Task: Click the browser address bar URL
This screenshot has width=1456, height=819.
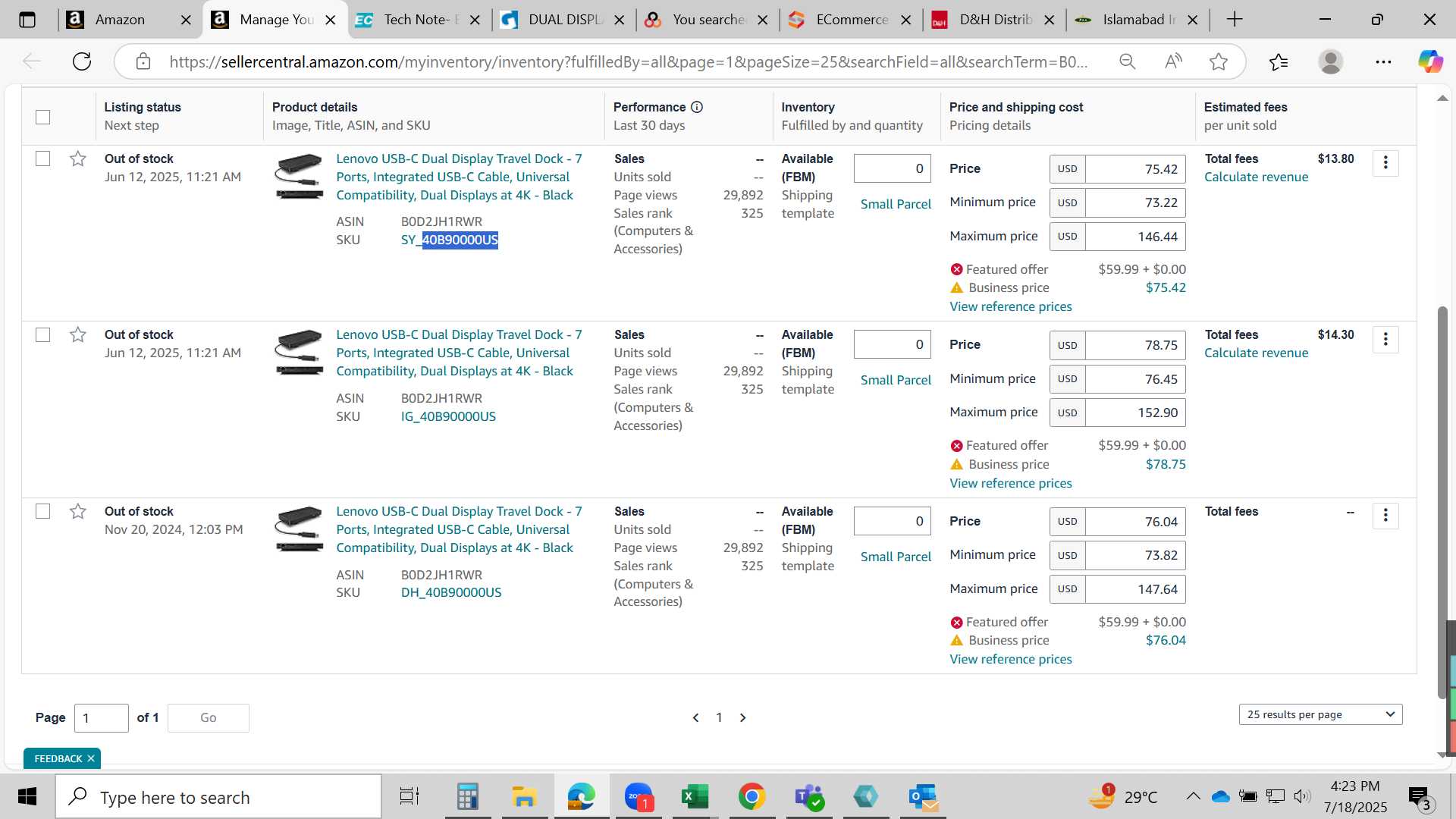Action: [x=628, y=61]
